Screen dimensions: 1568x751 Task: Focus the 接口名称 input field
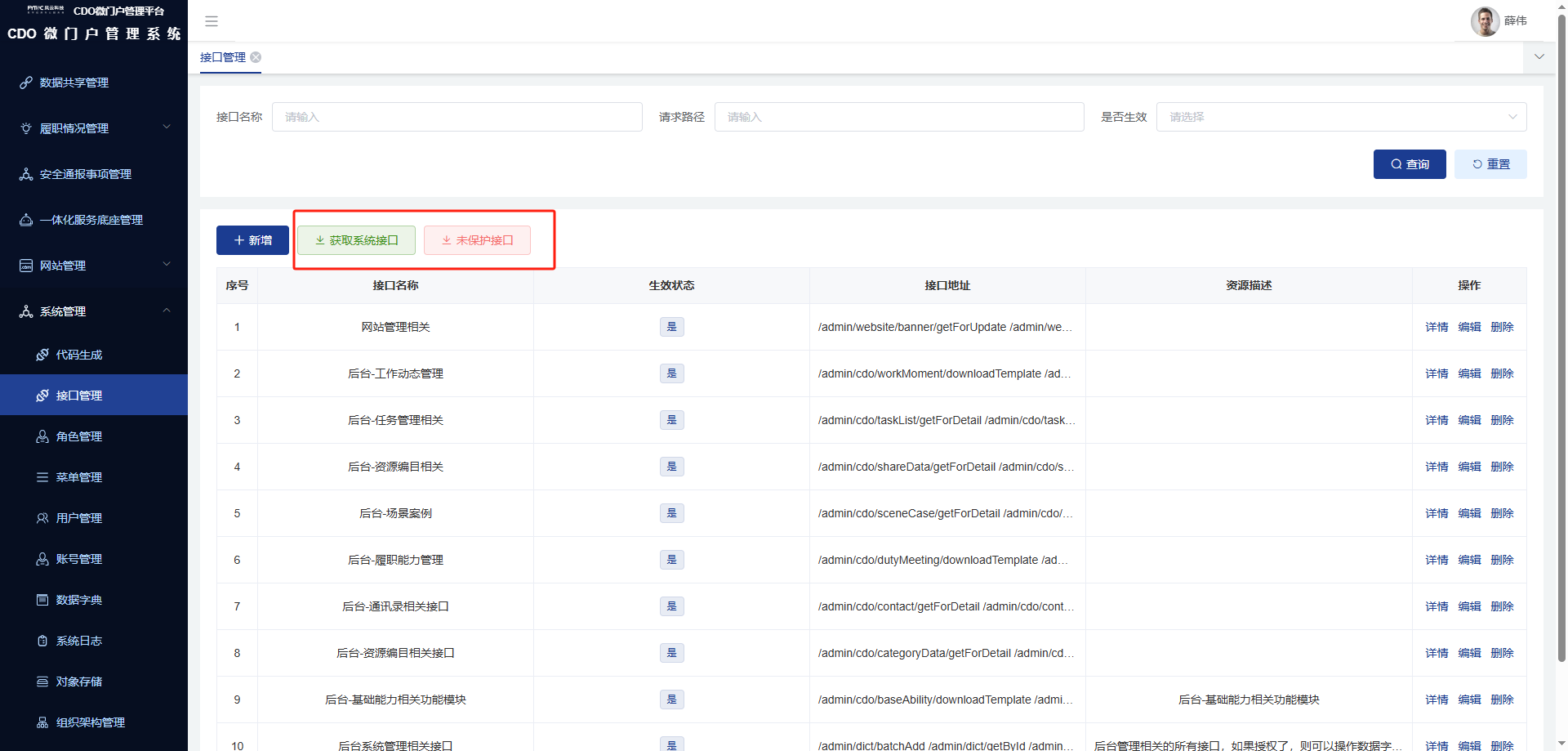pyautogui.click(x=457, y=117)
